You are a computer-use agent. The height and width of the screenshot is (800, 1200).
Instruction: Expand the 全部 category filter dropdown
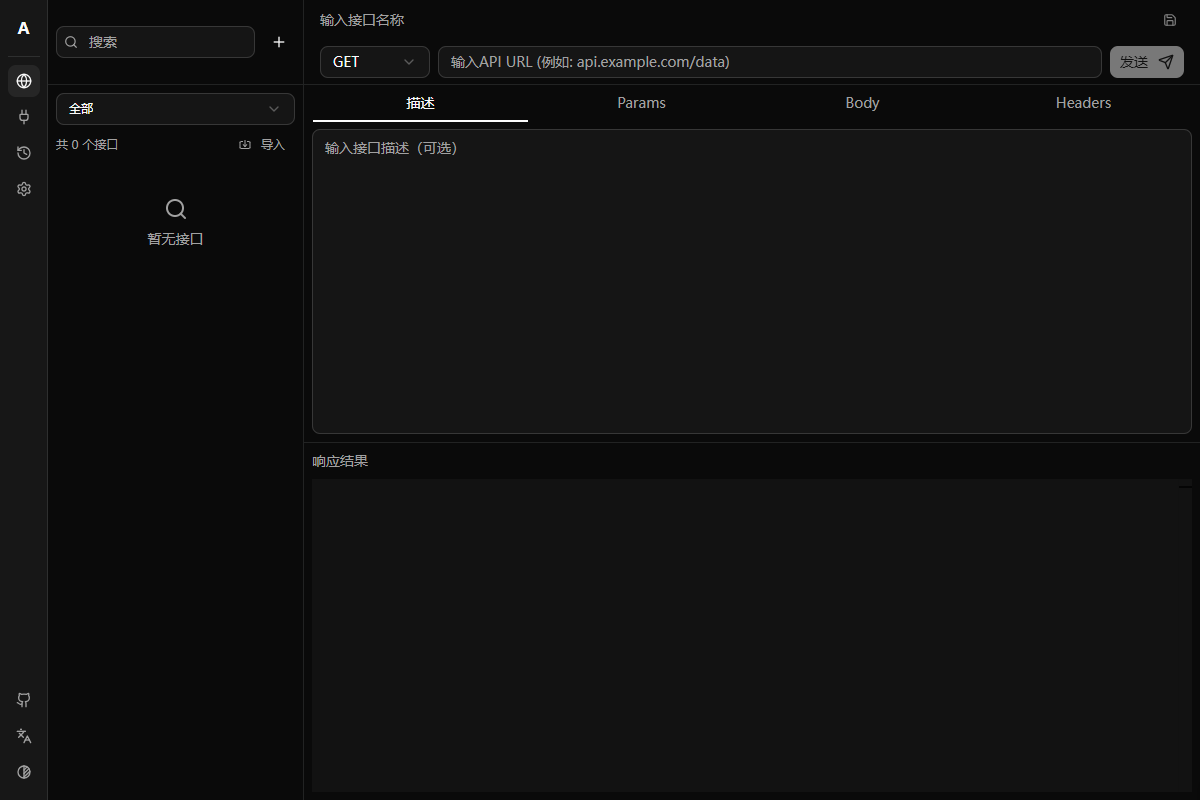175,109
